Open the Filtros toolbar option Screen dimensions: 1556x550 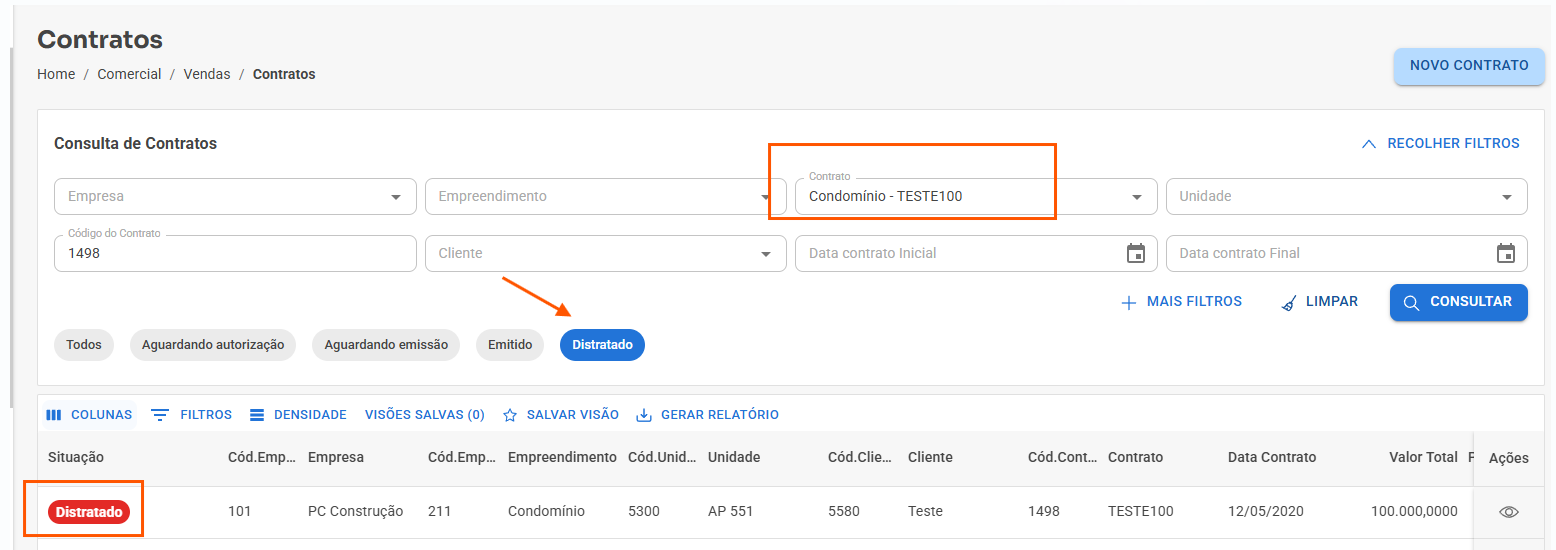click(191, 415)
